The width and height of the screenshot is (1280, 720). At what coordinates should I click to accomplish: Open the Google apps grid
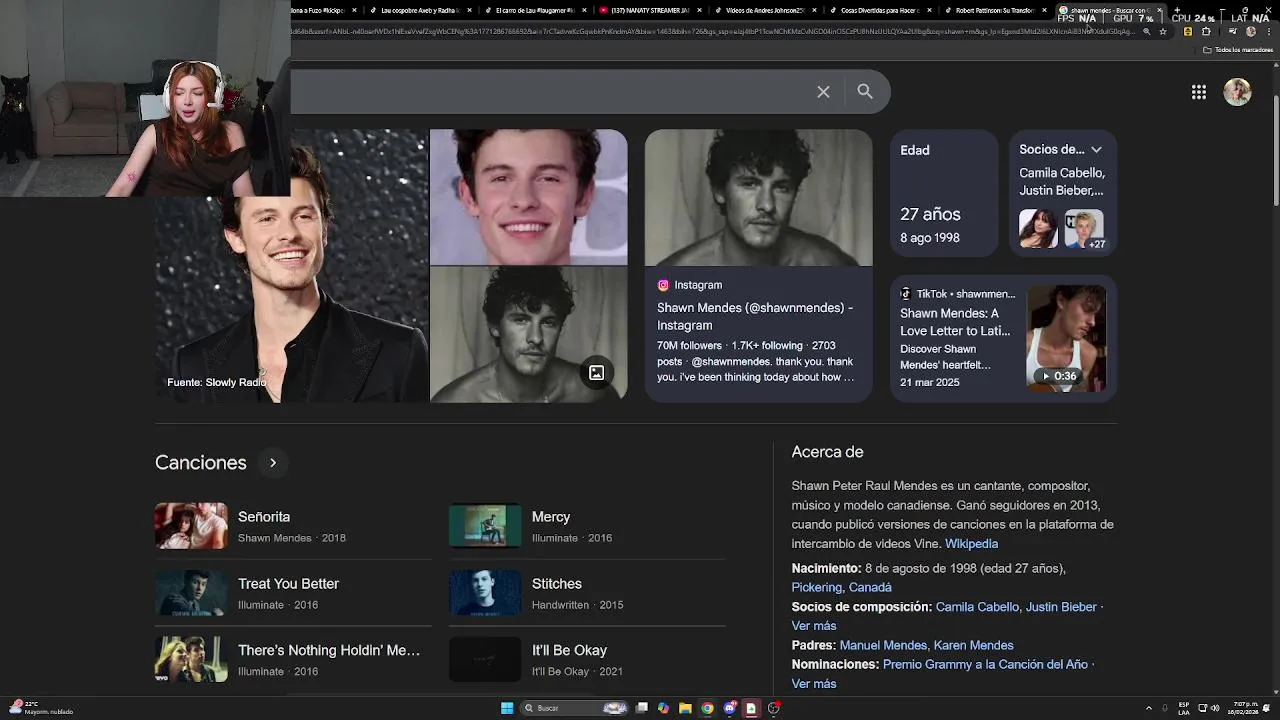[x=1198, y=92]
